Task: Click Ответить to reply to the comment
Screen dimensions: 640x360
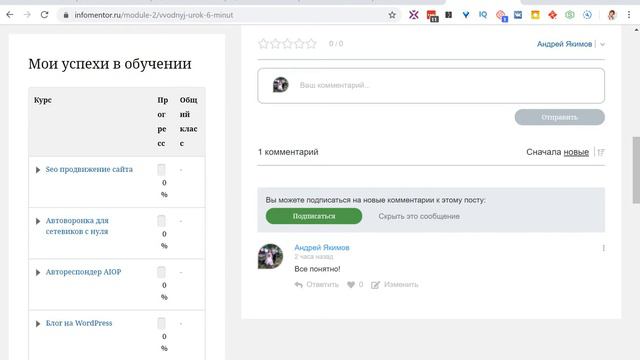Action: 317,284
